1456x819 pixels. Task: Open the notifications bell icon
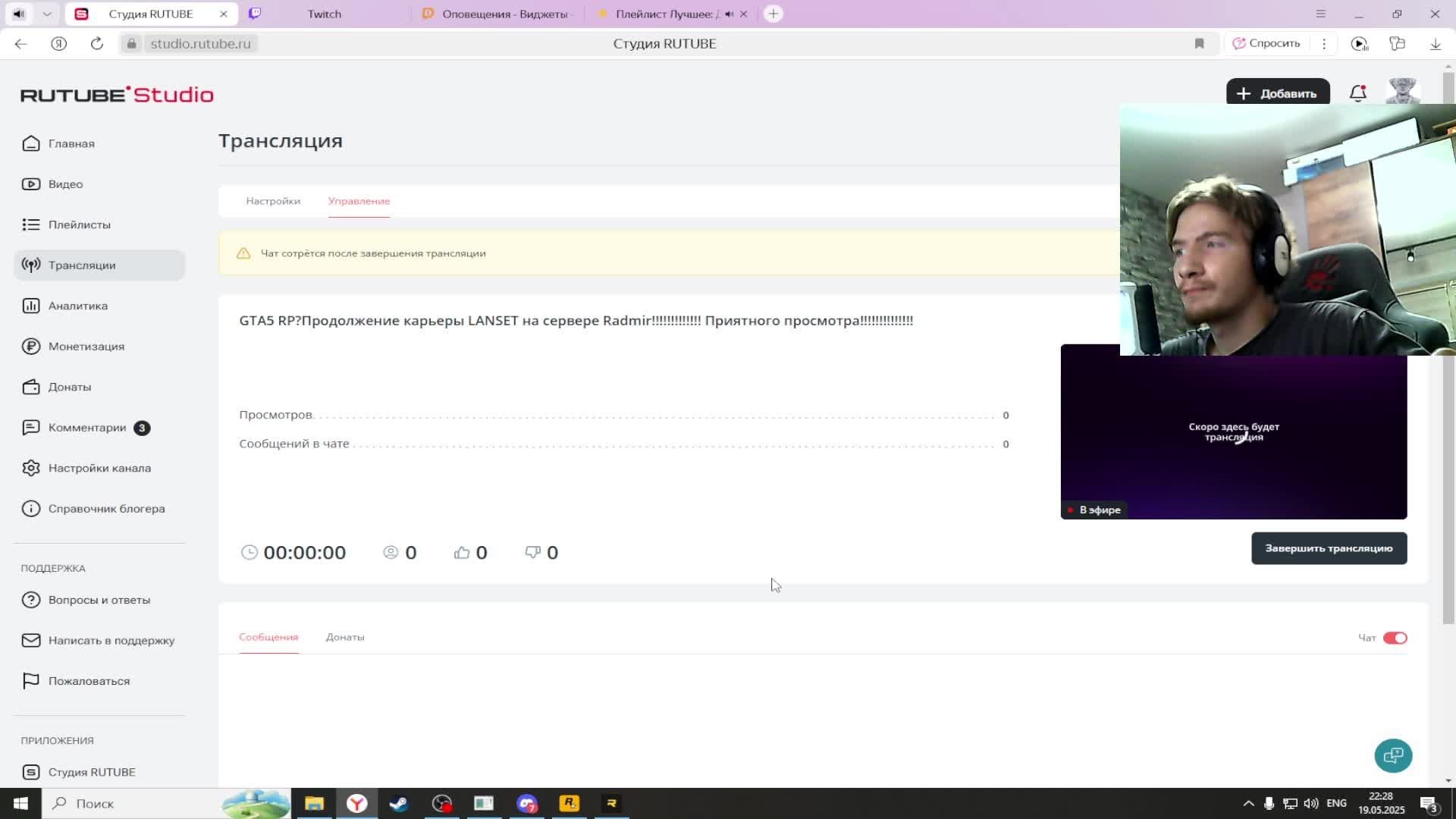[x=1357, y=93]
